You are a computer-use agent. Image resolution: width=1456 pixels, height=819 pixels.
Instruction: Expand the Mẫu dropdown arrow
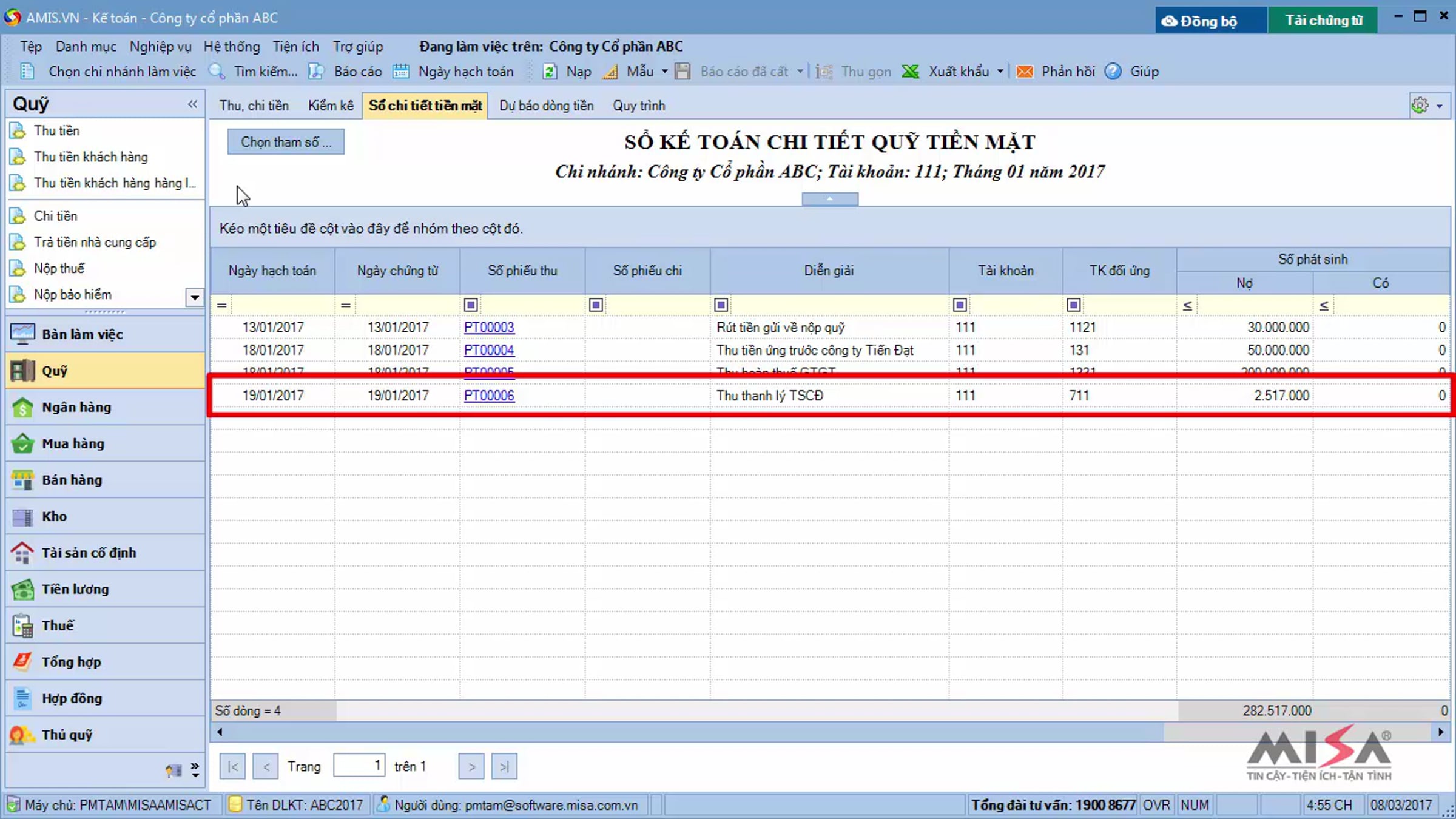[665, 72]
